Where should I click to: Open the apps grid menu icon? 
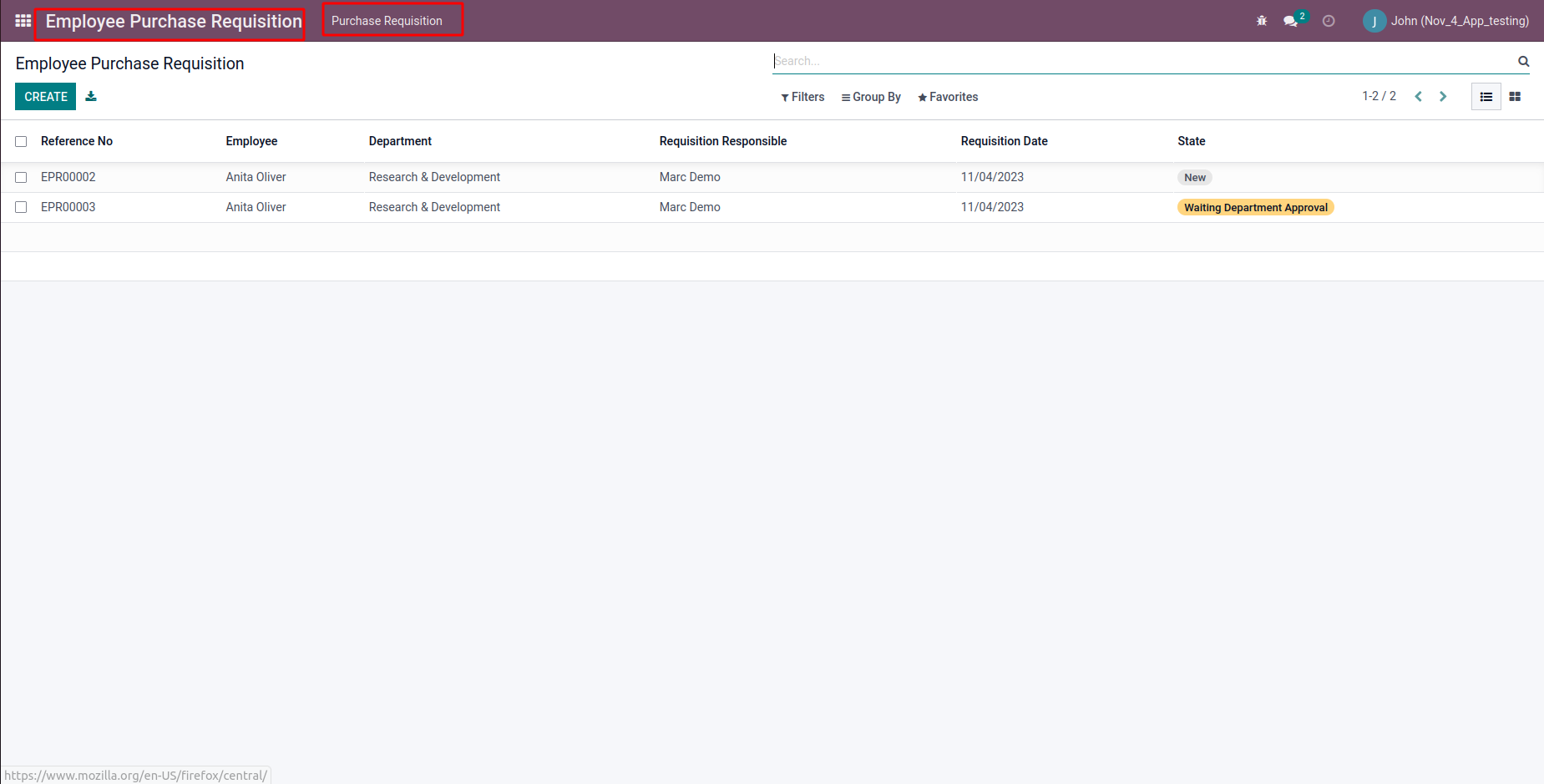[x=23, y=21]
